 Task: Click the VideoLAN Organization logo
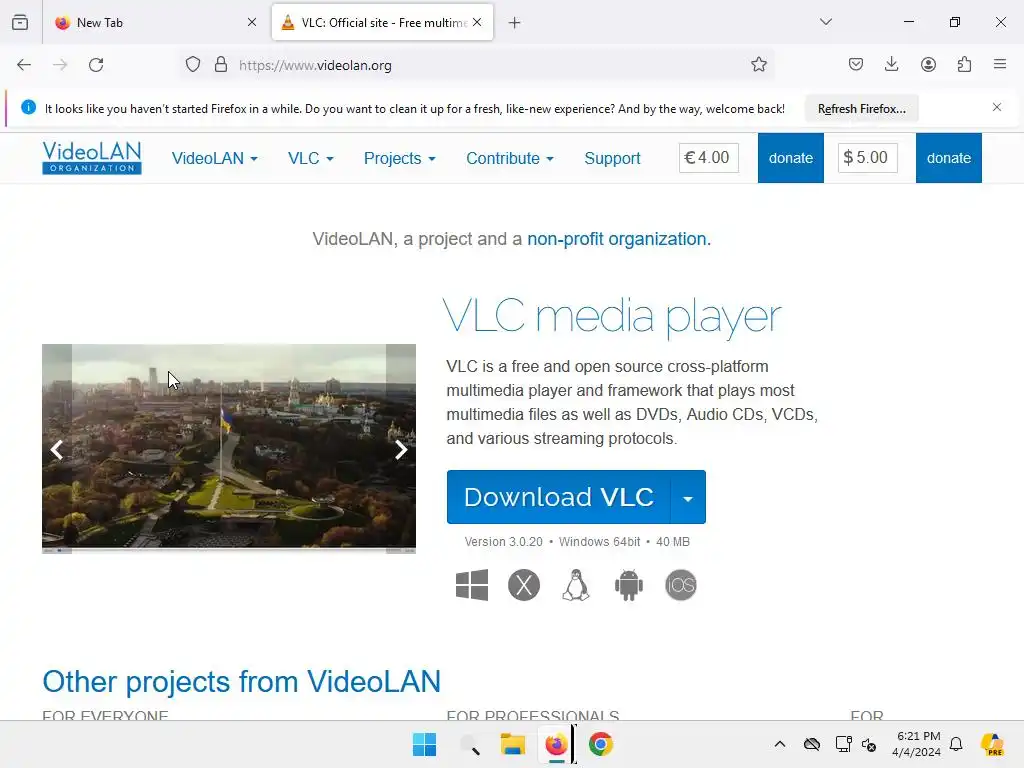(91, 158)
